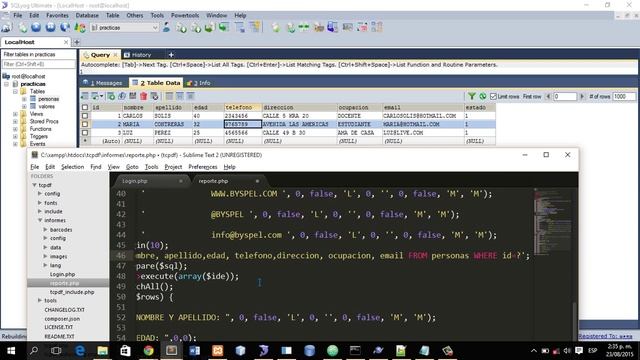Image resolution: width=640 pixels, height=360 pixels.
Task: Open the export dropdown arrow in result toolbar
Action: point(101,96)
